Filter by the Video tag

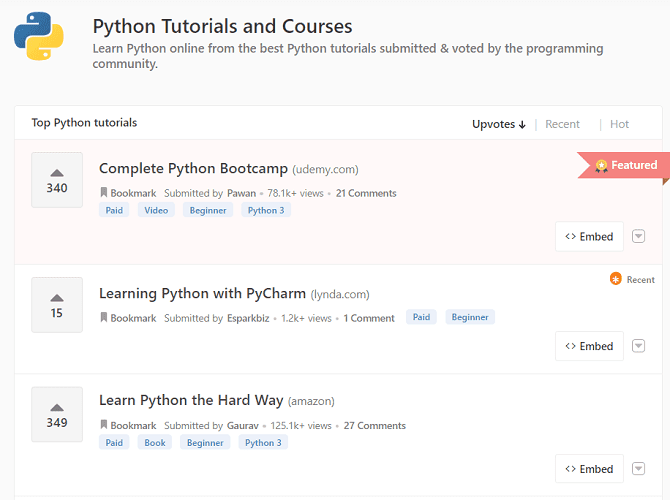155,210
